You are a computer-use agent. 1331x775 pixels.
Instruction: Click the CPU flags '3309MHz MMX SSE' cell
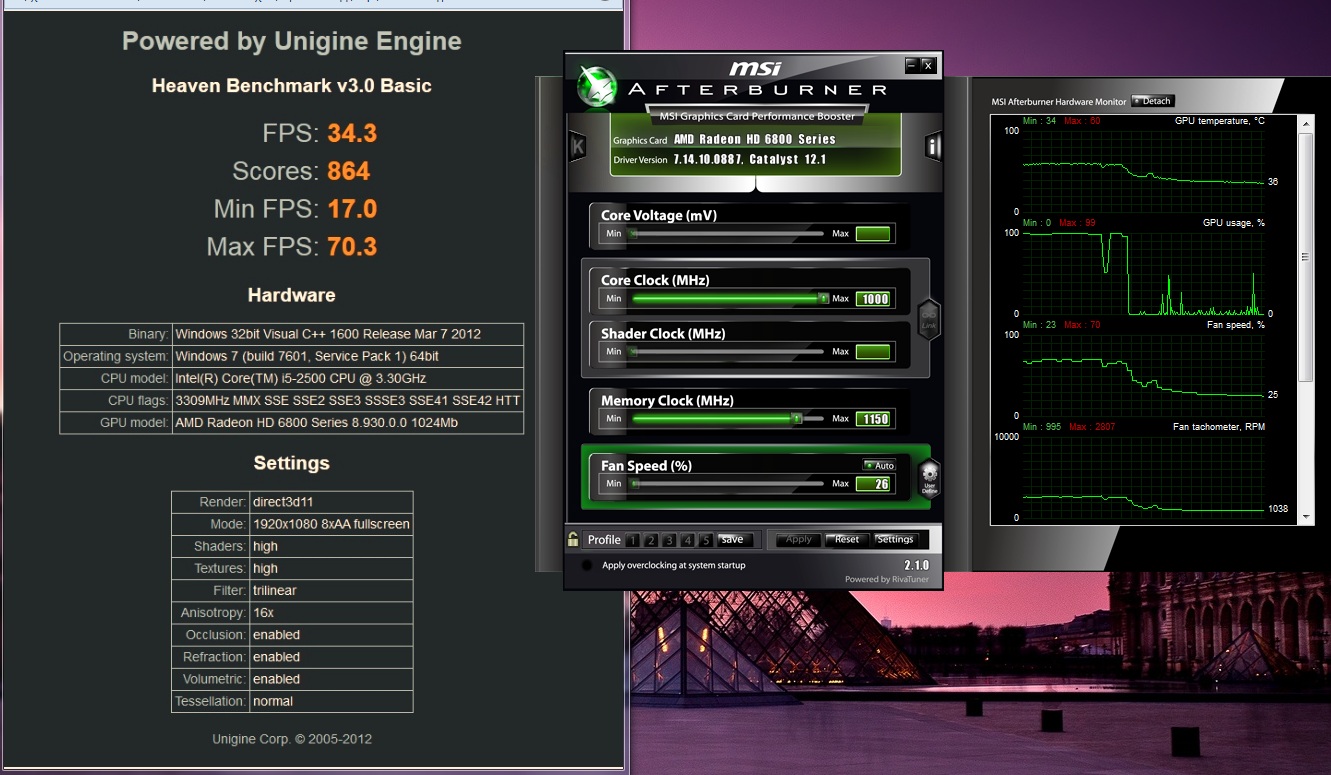click(x=347, y=400)
